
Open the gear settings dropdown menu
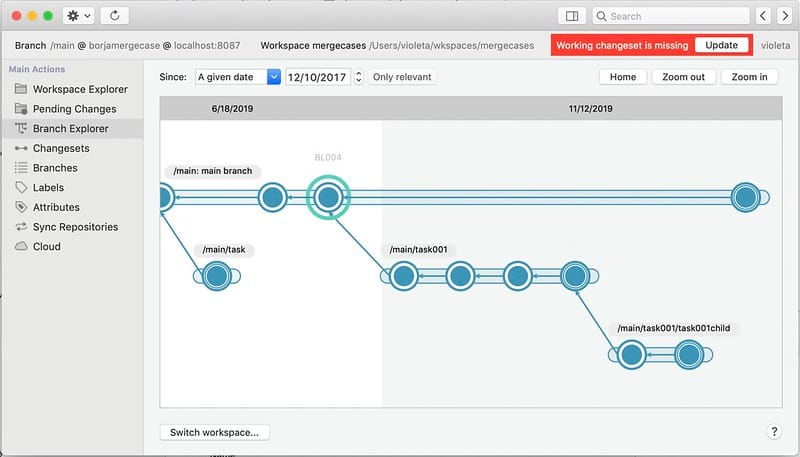(x=78, y=16)
